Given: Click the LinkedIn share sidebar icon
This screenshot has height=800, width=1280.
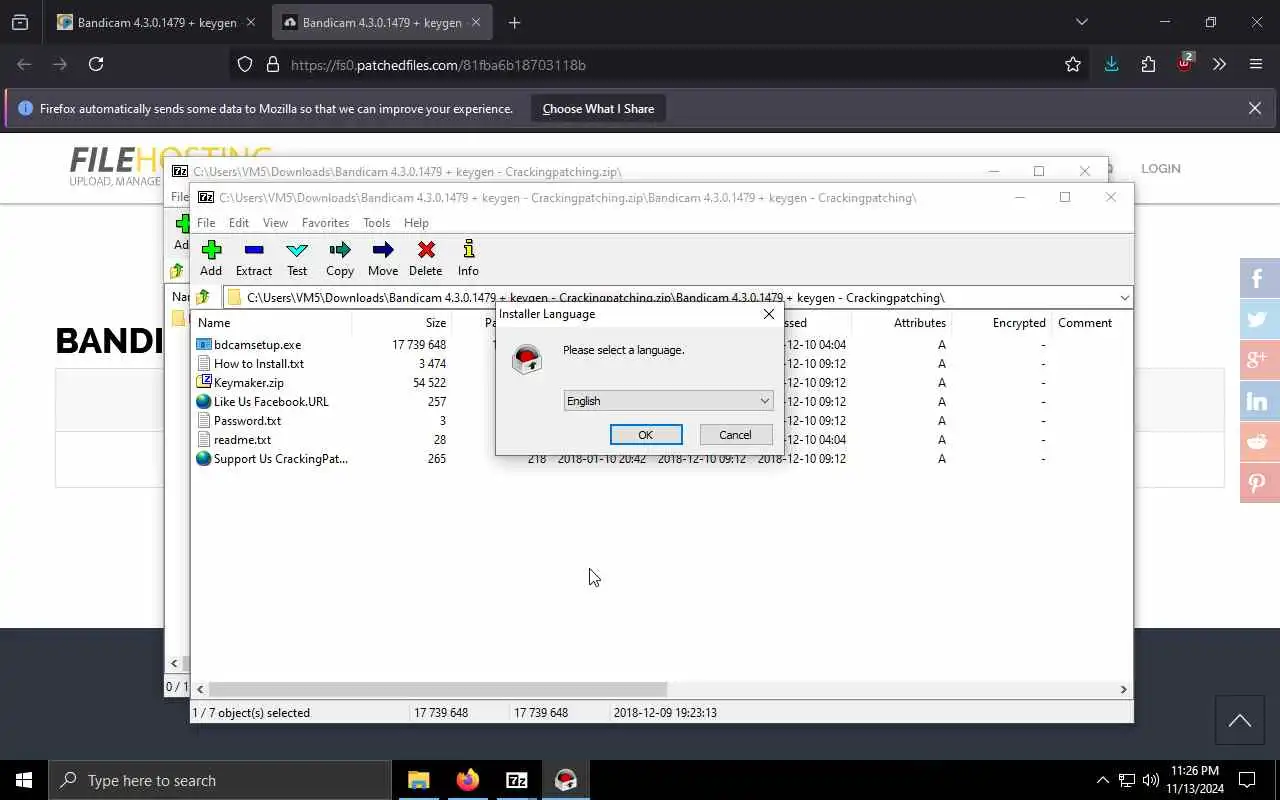Looking at the screenshot, I should (1259, 401).
